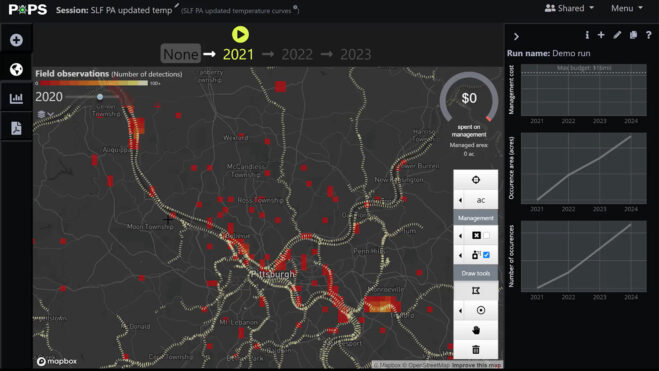Edit the session name with the pencil icon
This screenshot has height=371, width=659.
pyautogui.click(x=177, y=6)
